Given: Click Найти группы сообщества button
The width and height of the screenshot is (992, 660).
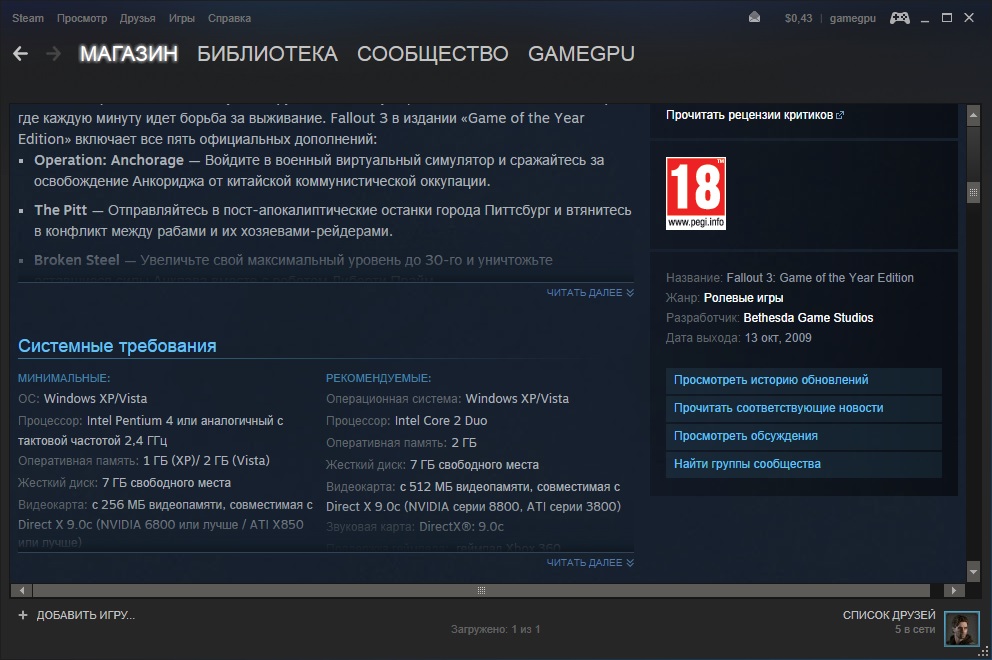Looking at the screenshot, I should (803, 464).
